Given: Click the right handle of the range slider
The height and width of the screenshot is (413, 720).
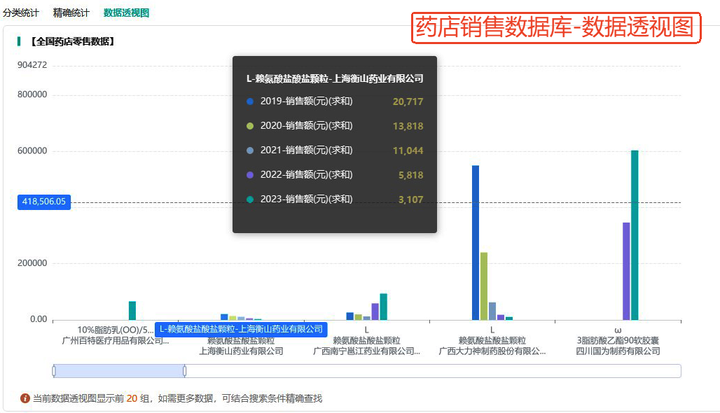Looking at the screenshot, I should [185, 371].
